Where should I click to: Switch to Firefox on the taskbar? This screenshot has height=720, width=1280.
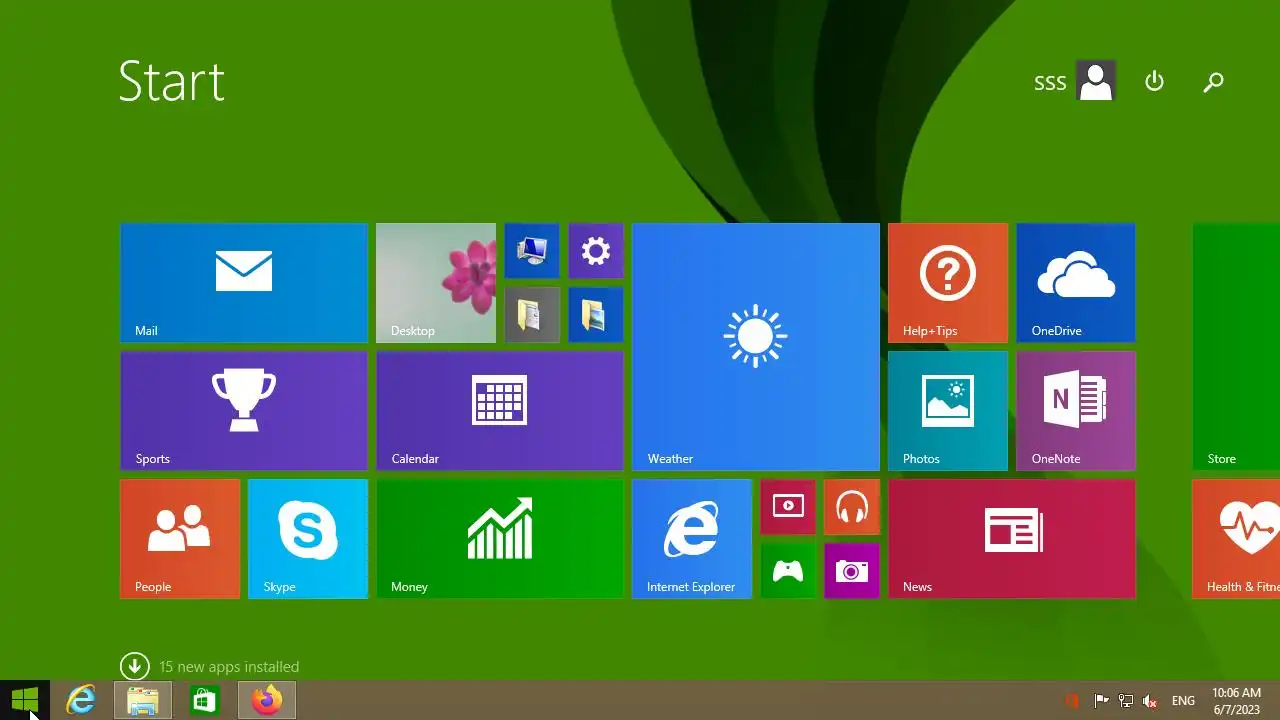click(266, 700)
